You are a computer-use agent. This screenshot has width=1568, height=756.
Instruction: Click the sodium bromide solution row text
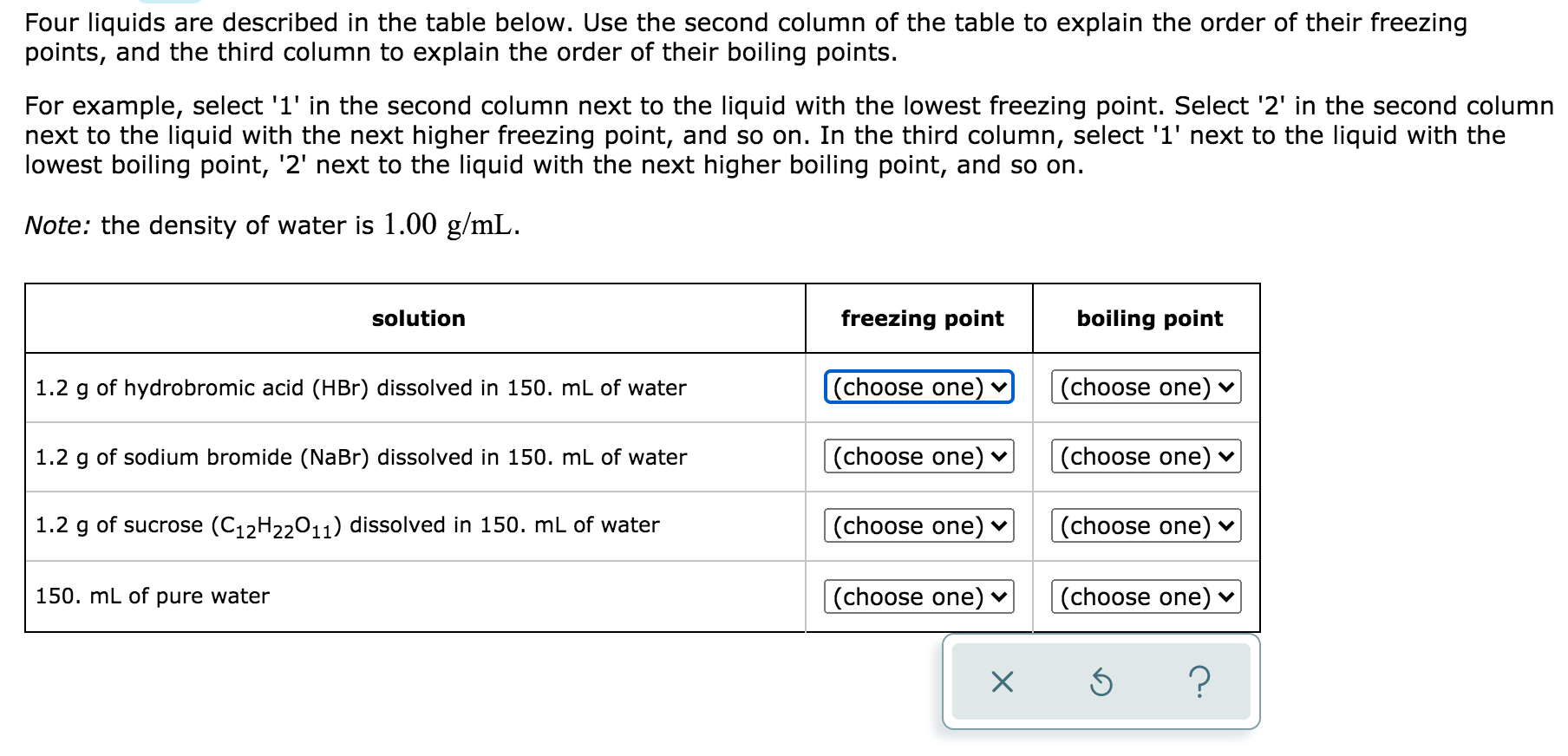pos(361,457)
